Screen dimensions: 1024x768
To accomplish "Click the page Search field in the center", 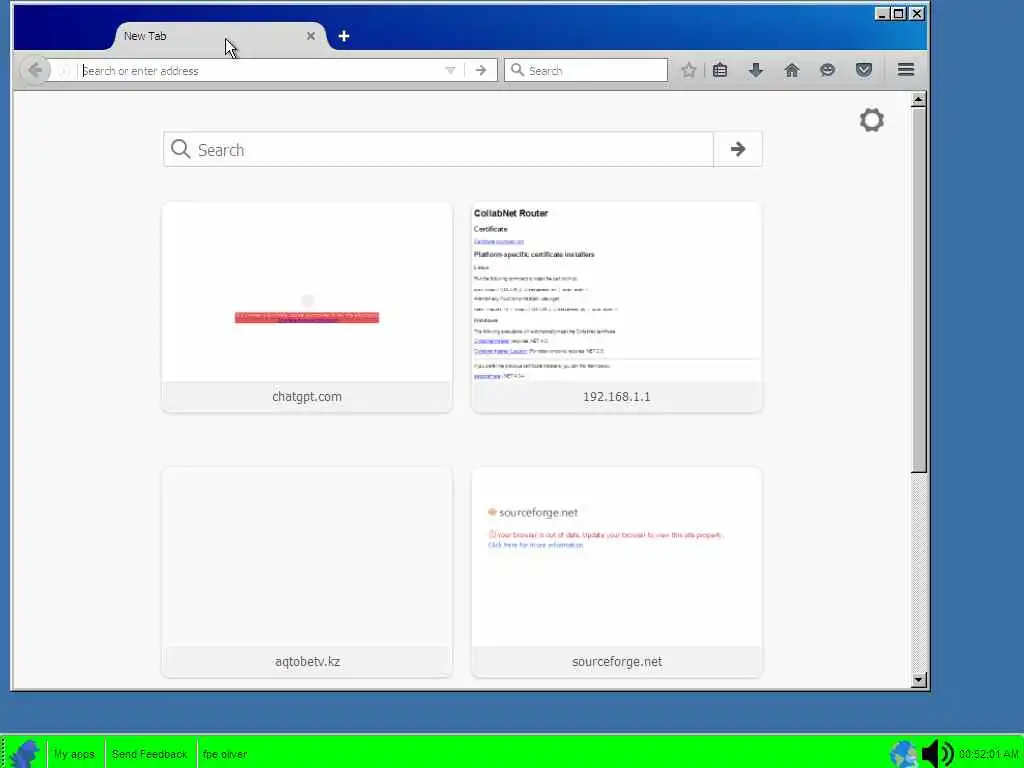I will (x=438, y=150).
